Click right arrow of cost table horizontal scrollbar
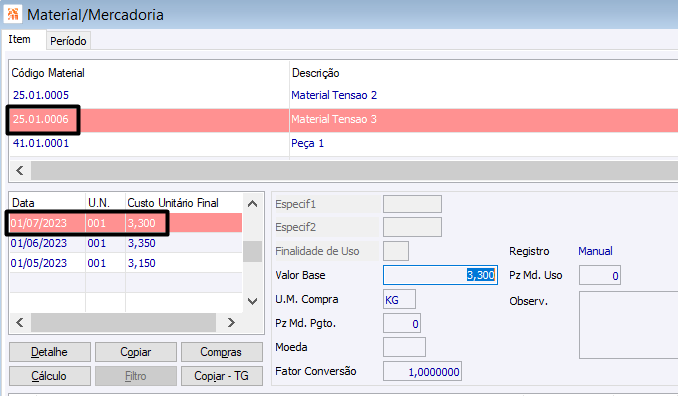This screenshot has height=396, width=678. [231, 322]
